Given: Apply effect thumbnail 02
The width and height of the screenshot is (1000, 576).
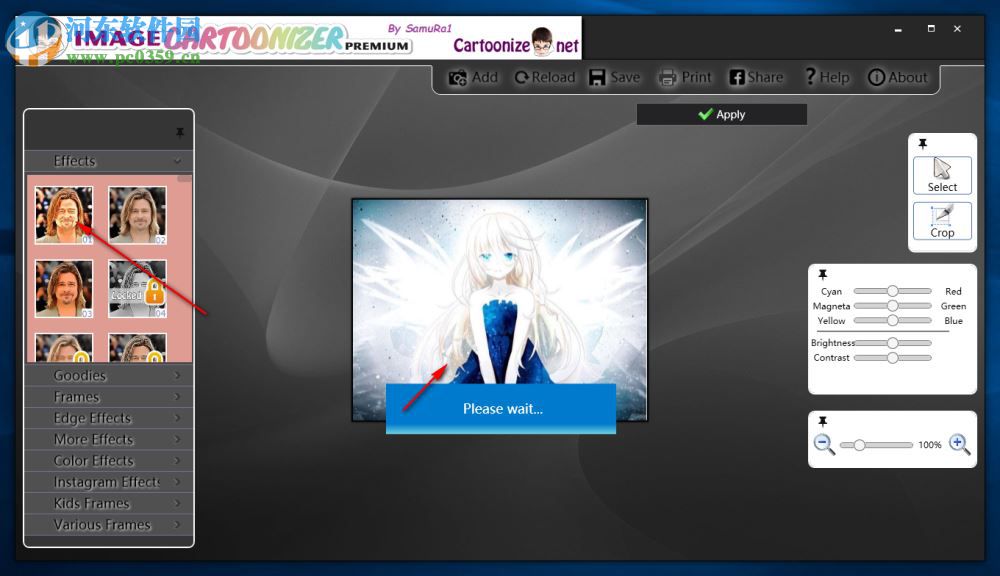Looking at the screenshot, I should (x=137, y=215).
